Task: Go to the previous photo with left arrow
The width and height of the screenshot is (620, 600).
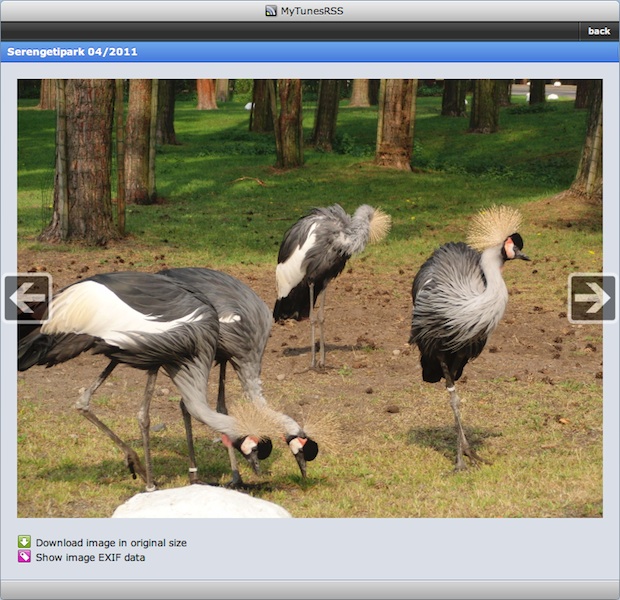Action: pyautogui.click(x=27, y=297)
